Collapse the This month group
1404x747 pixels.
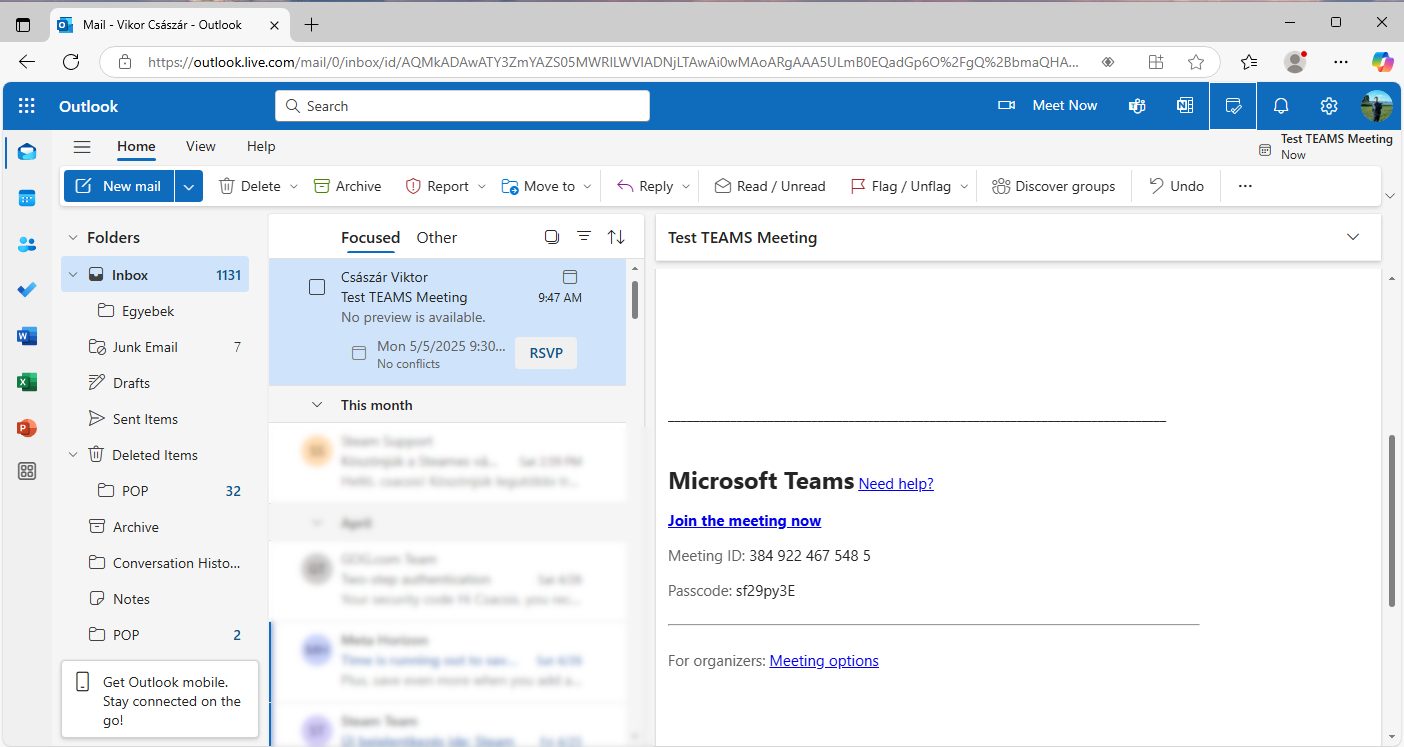tap(317, 405)
